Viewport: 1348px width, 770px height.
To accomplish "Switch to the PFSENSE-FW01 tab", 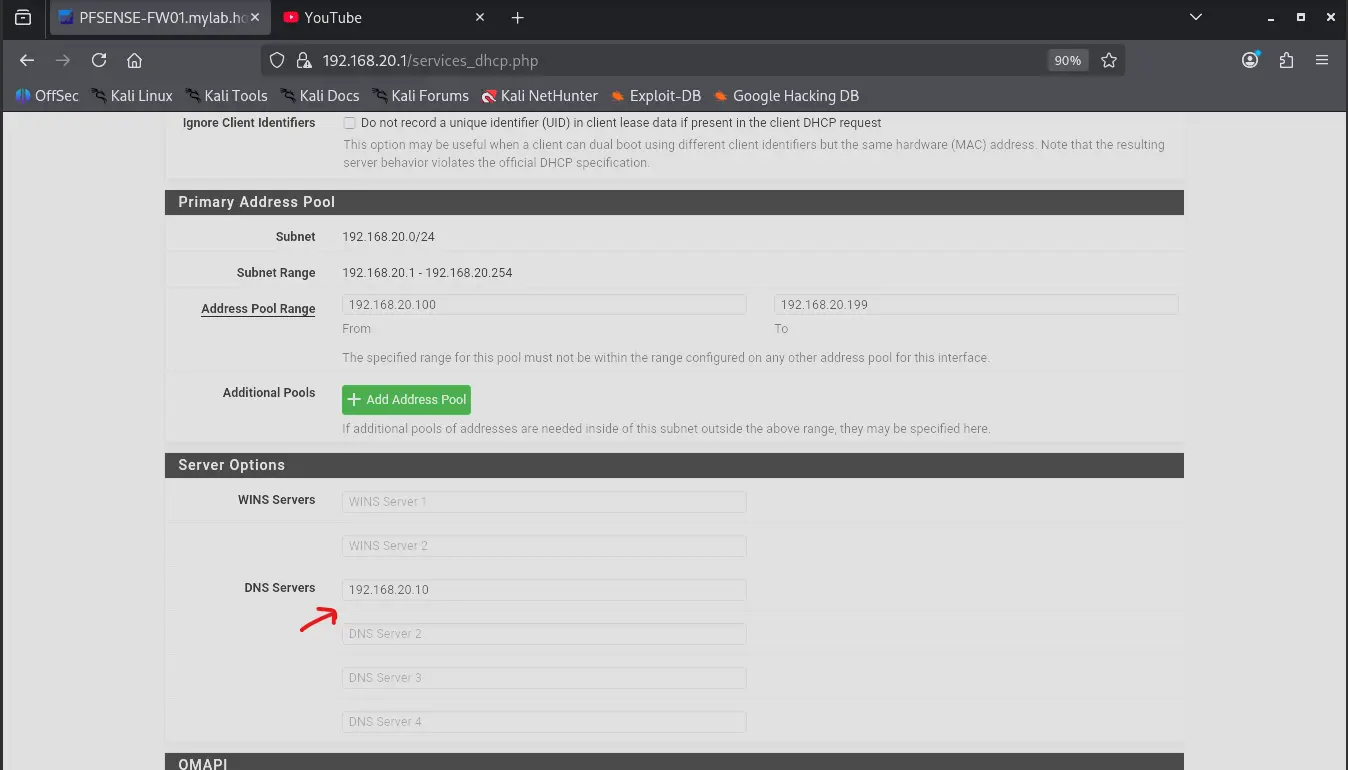I will point(160,18).
